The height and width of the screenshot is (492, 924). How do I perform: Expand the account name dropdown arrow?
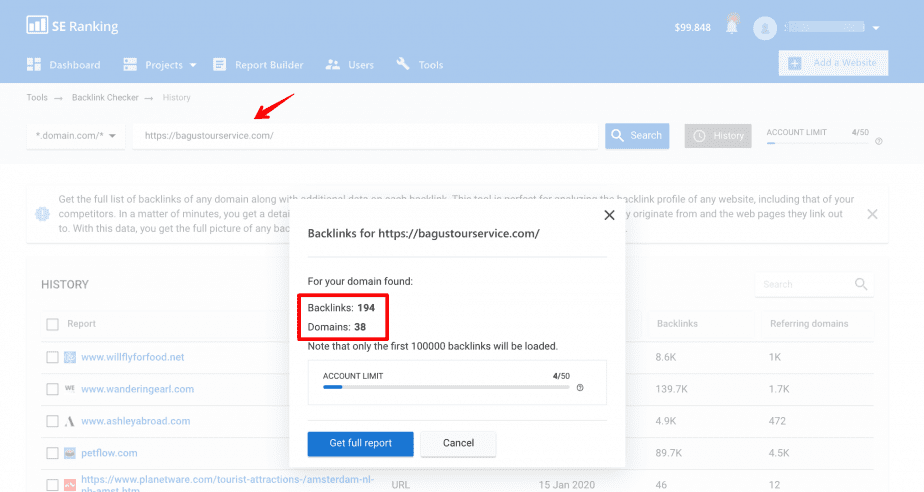pos(876,28)
